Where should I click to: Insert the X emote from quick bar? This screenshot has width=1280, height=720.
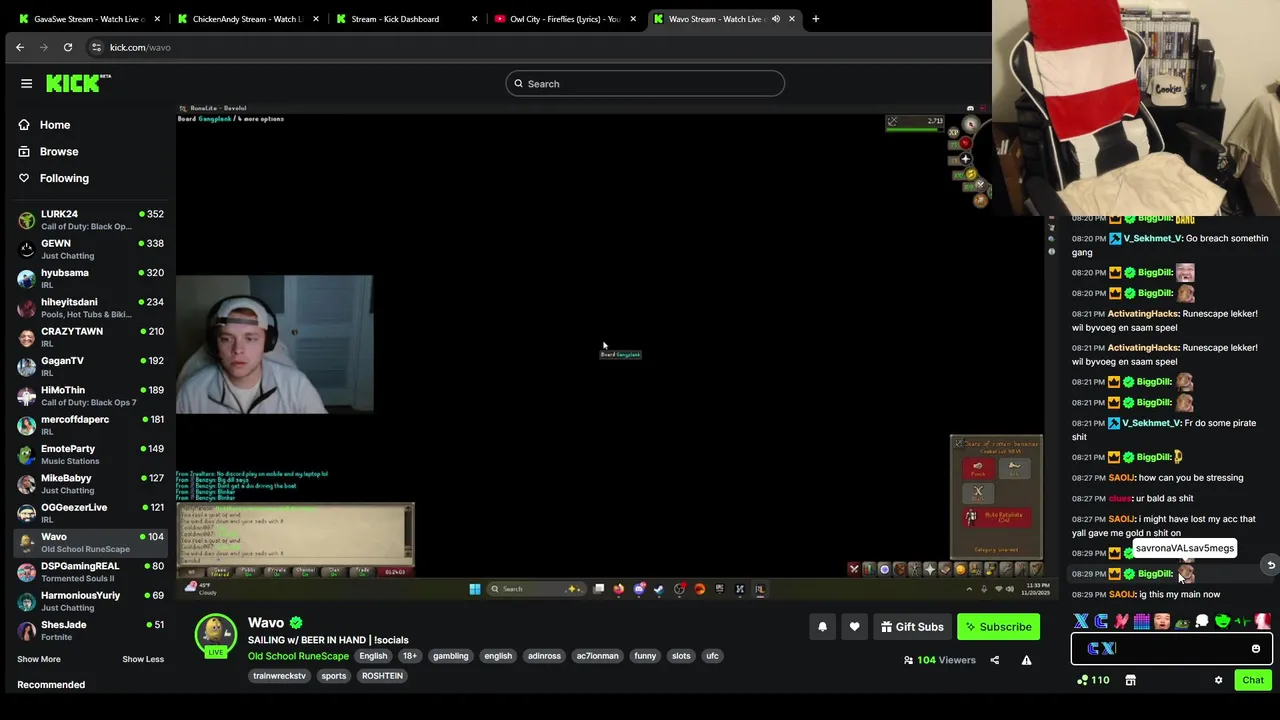(x=1081, y=622)
